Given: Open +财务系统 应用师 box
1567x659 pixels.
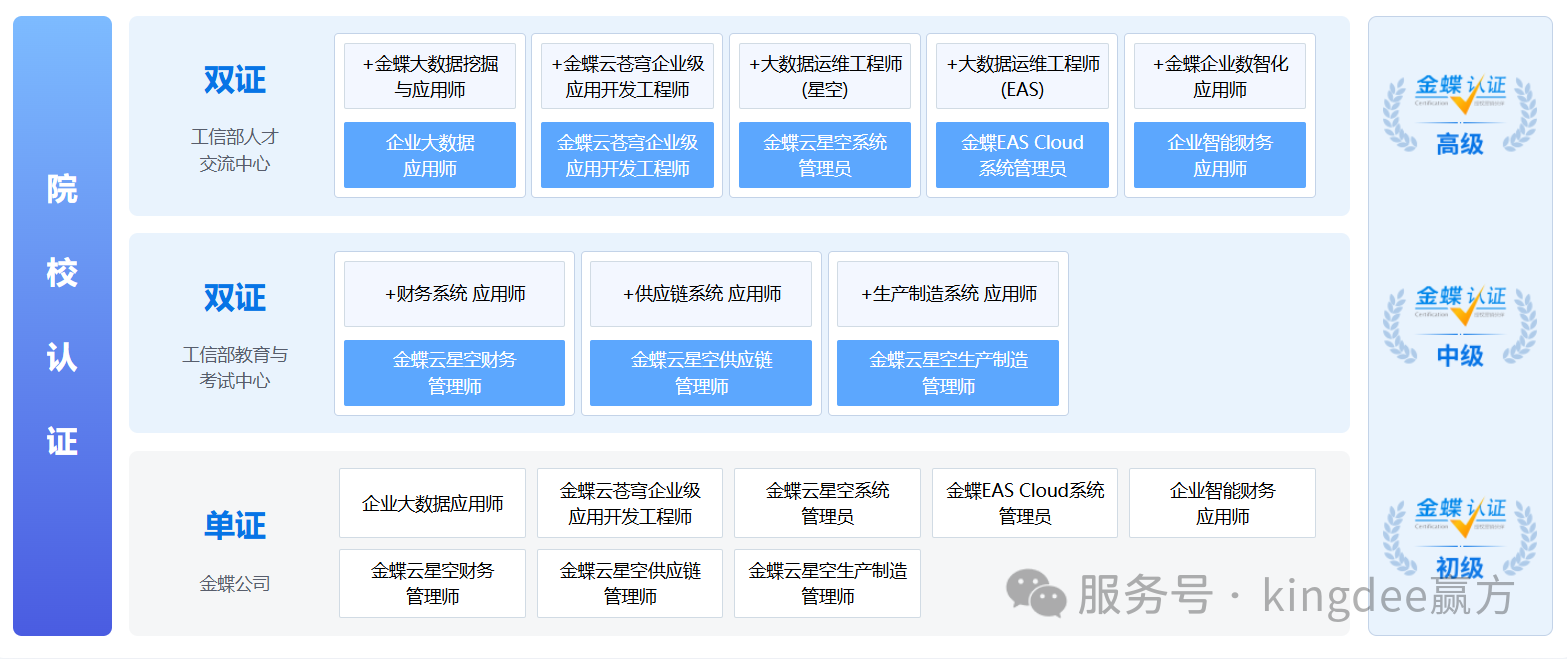Looking at the screenshot, I should pos(454,294).
